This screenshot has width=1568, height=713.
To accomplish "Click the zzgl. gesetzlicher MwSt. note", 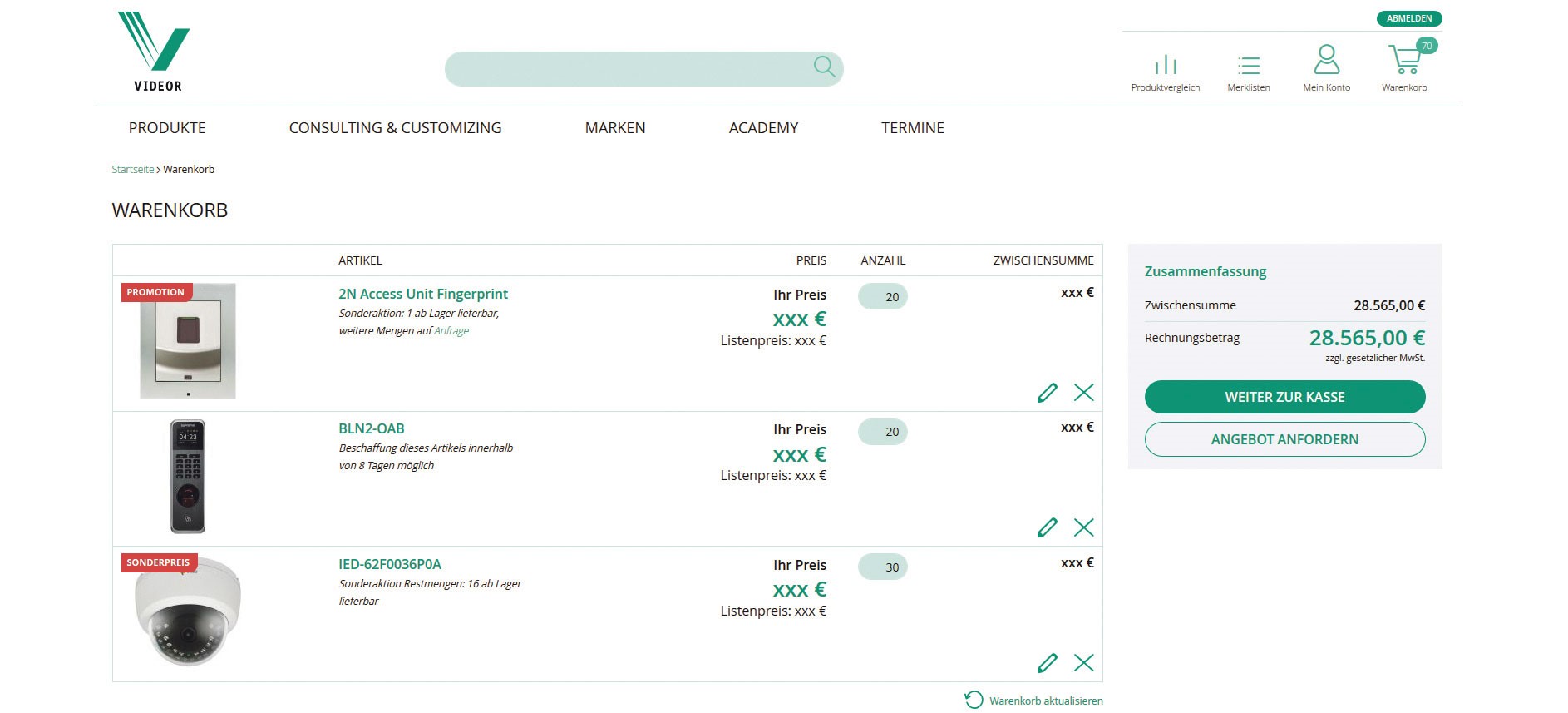I will [x=1375, y=359].
